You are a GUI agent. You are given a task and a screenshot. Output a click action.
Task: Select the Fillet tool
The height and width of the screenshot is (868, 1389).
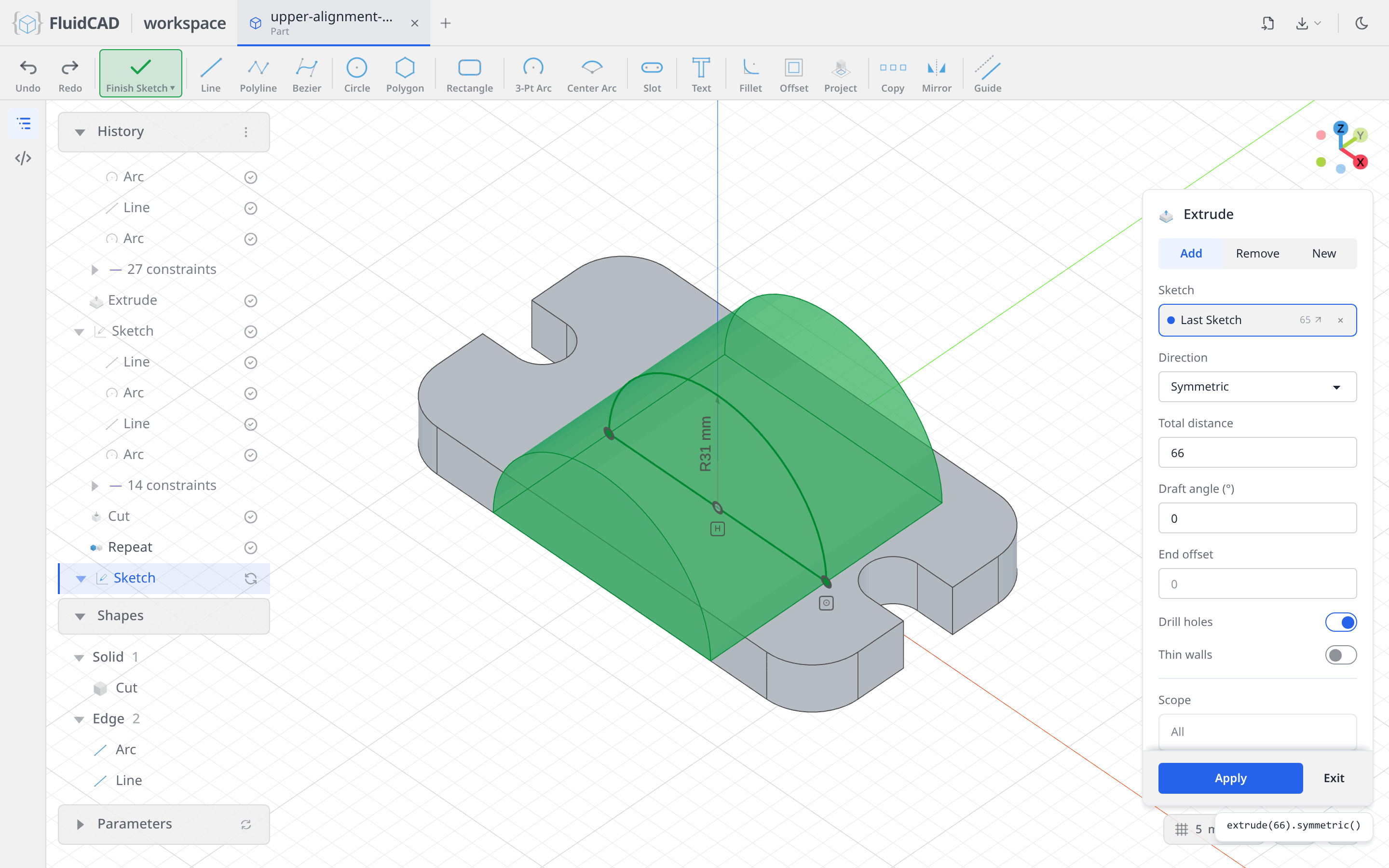(x=750, y=75)
